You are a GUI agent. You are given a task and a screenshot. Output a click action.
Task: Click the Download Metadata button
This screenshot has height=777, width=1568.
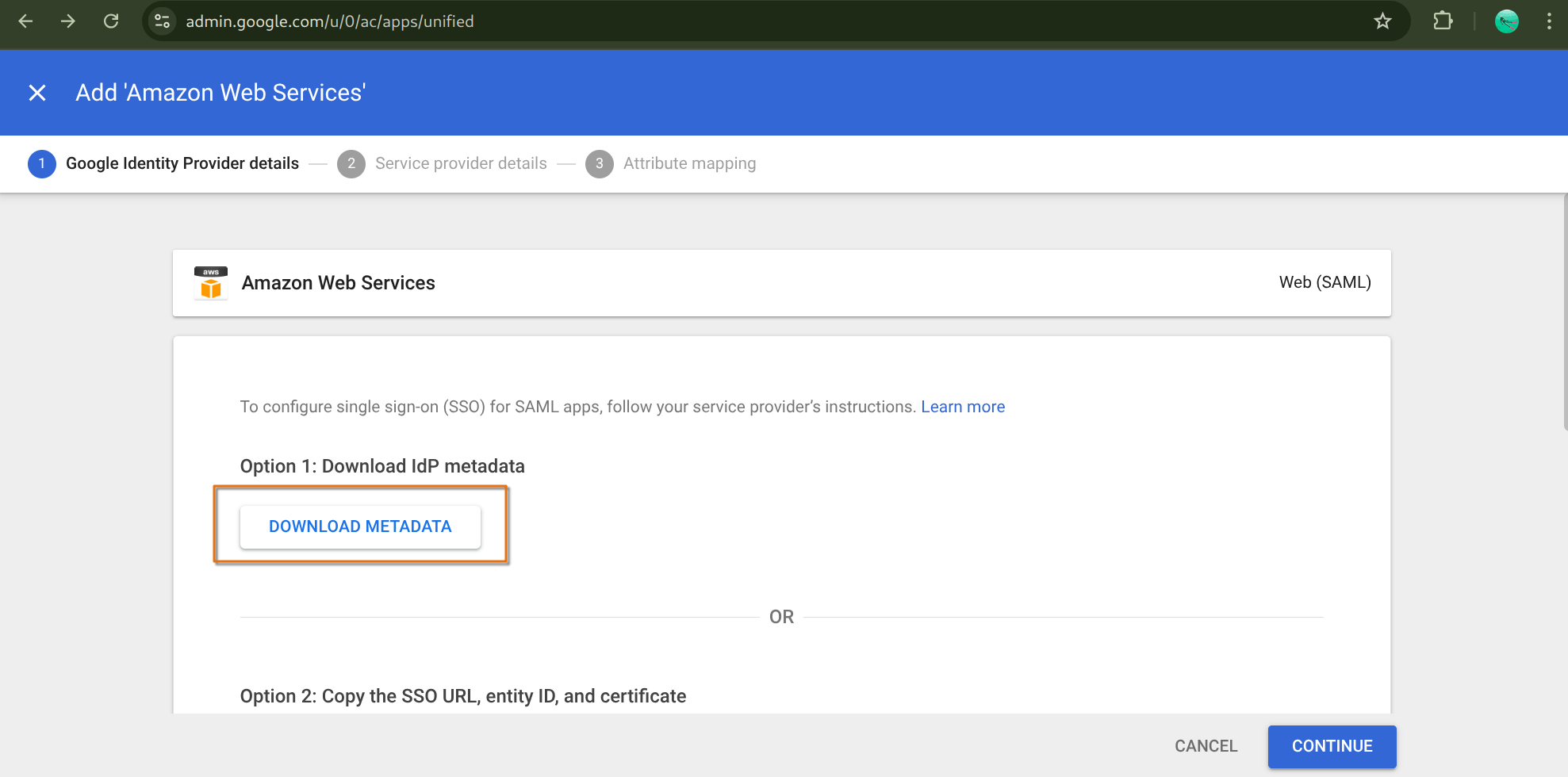[360, 526]
